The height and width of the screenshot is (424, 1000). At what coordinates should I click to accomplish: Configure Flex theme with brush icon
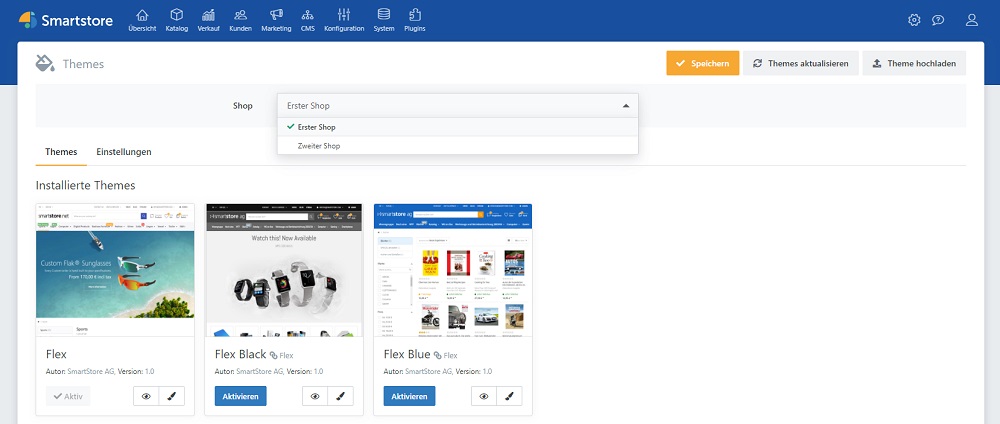click(x=172, y=396)
